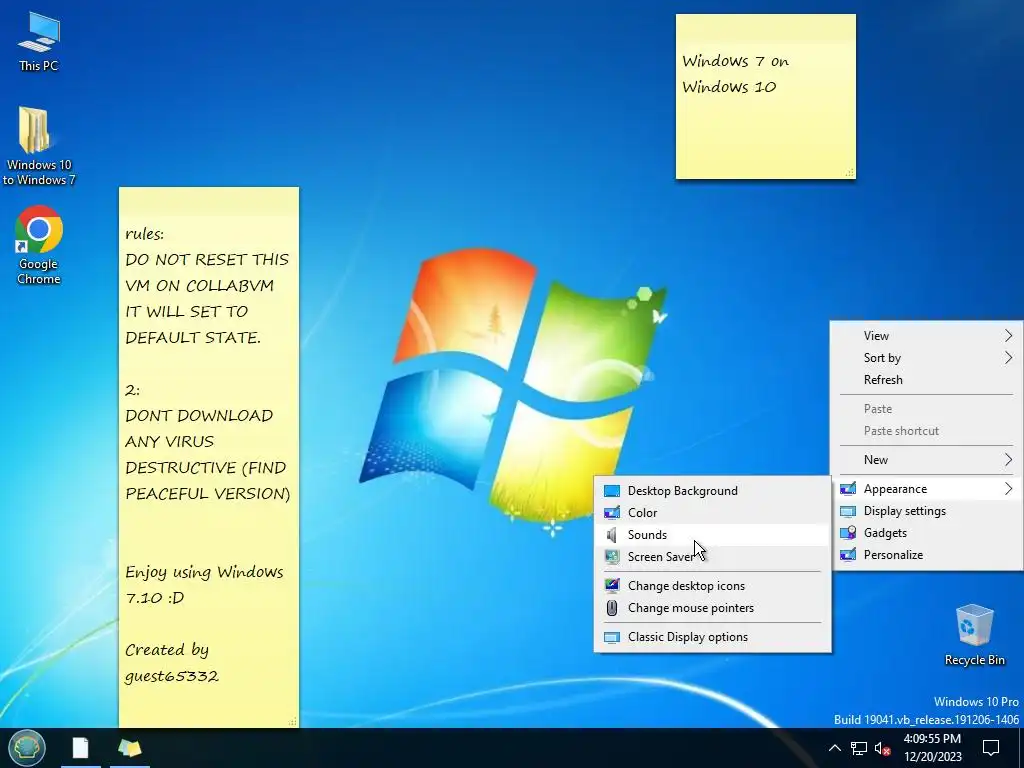
Task: Click the Appearance menu icon
Action: [848, 489]
